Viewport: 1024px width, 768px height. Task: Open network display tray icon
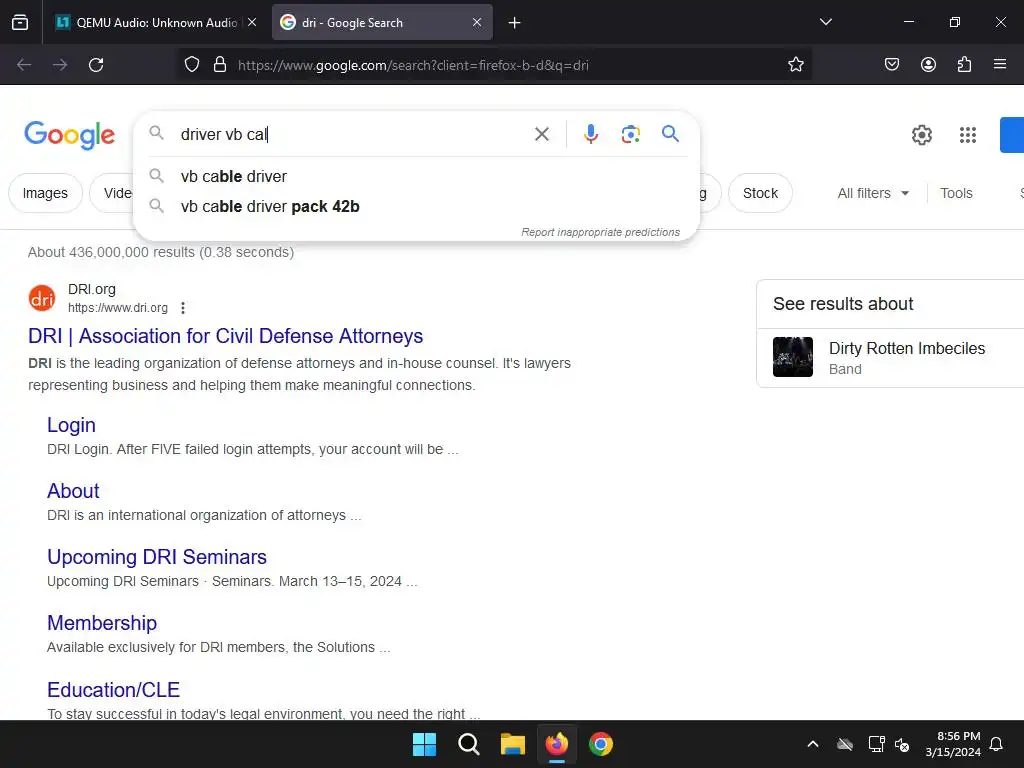point(876,744)
